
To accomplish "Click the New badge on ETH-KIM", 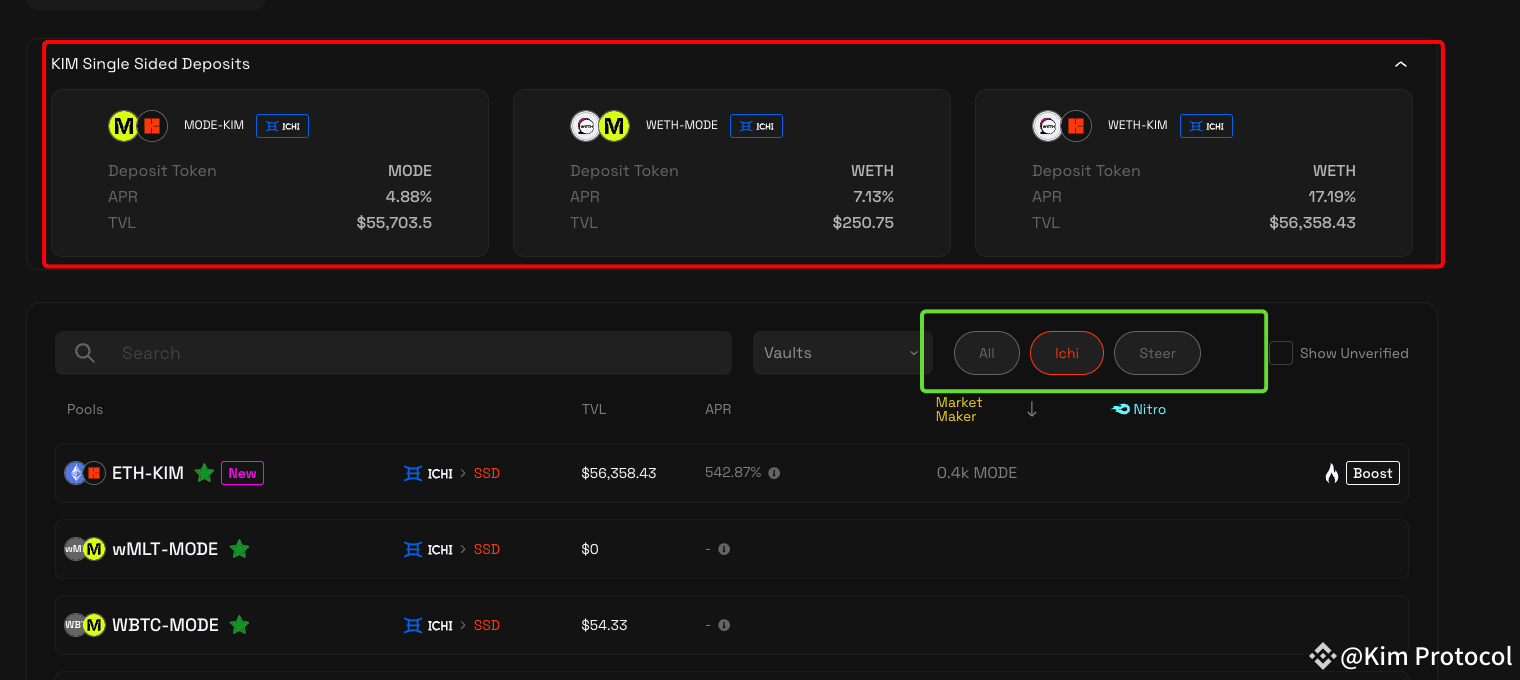I will click(242, 473).
